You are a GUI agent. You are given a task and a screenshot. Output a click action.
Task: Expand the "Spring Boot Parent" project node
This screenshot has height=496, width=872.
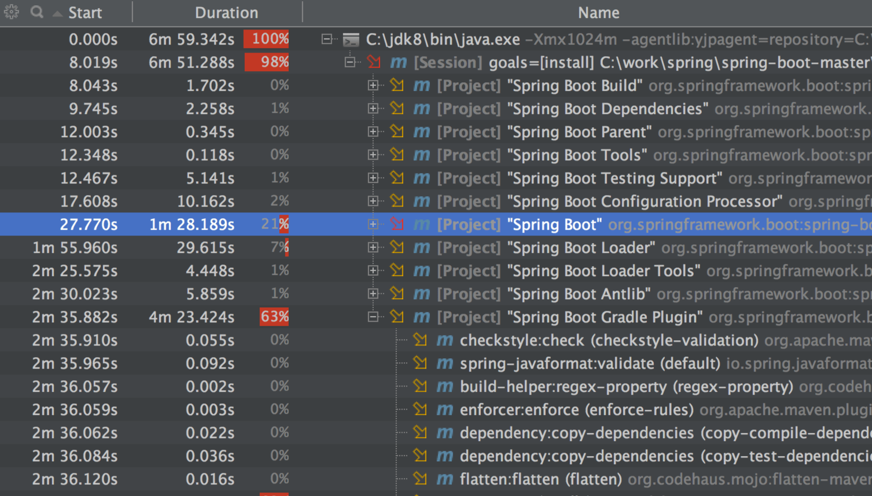tap(373, 132)
